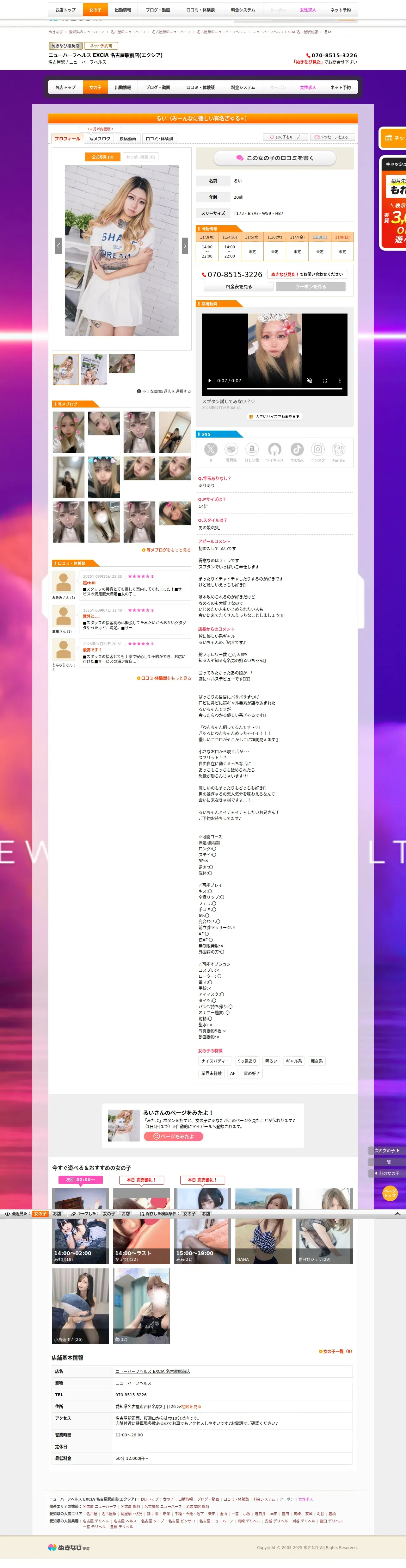Viewport: 406px width, 1568px height.
Task: Click the ネット予約可 badge under breadcrumbs
Action: [101, 46]
